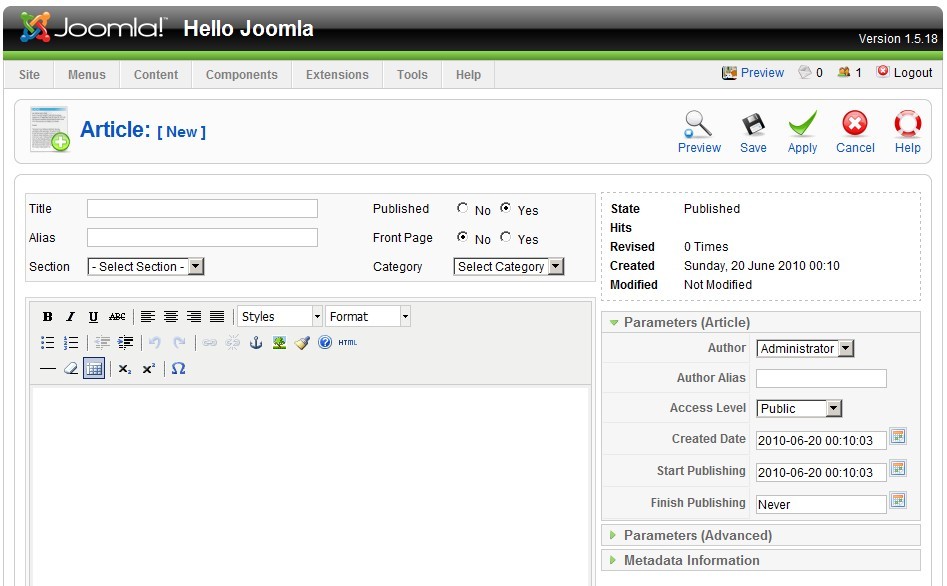Open the Content menu
Screen dimensions: 947x586
click(156, 75)
